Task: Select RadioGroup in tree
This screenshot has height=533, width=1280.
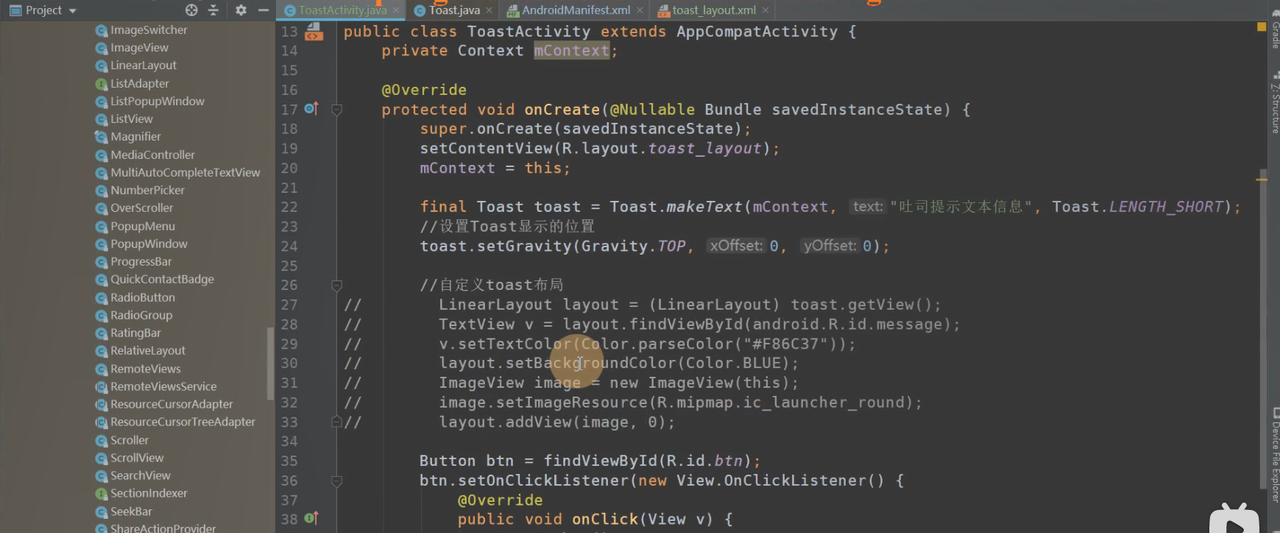Action: [141, 315]
